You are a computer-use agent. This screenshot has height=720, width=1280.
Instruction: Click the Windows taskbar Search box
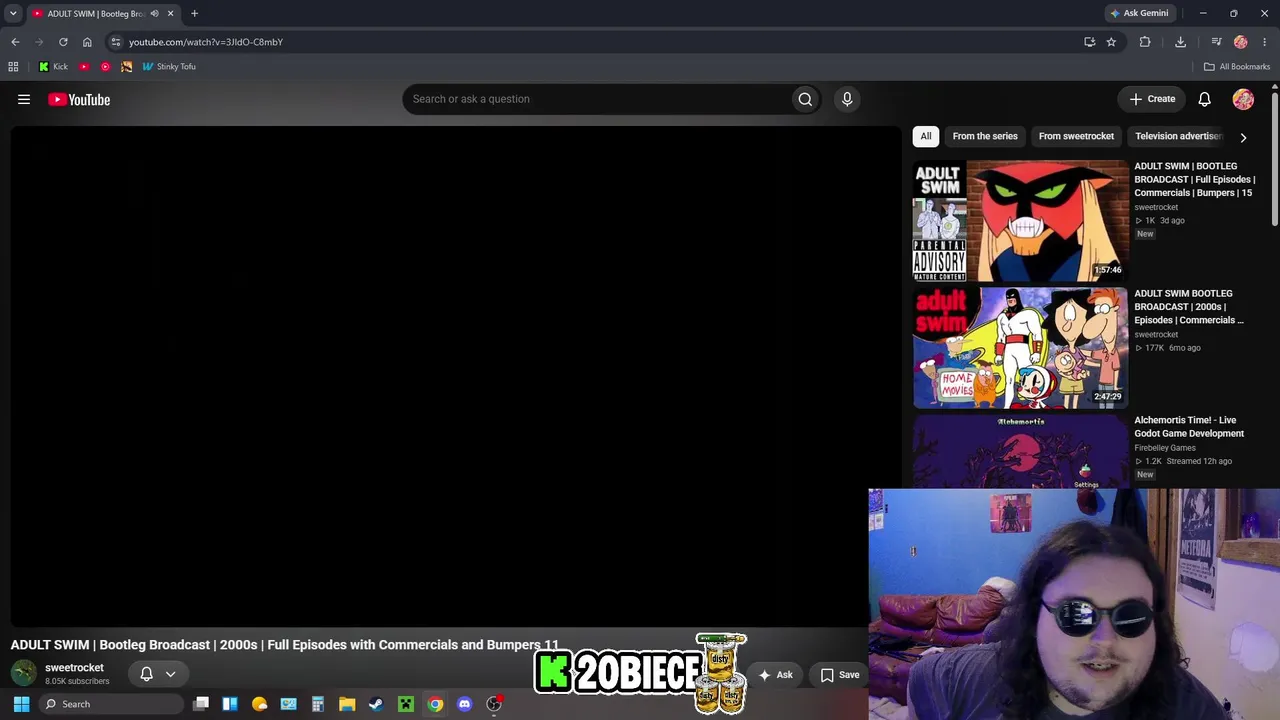click(110, 704)
